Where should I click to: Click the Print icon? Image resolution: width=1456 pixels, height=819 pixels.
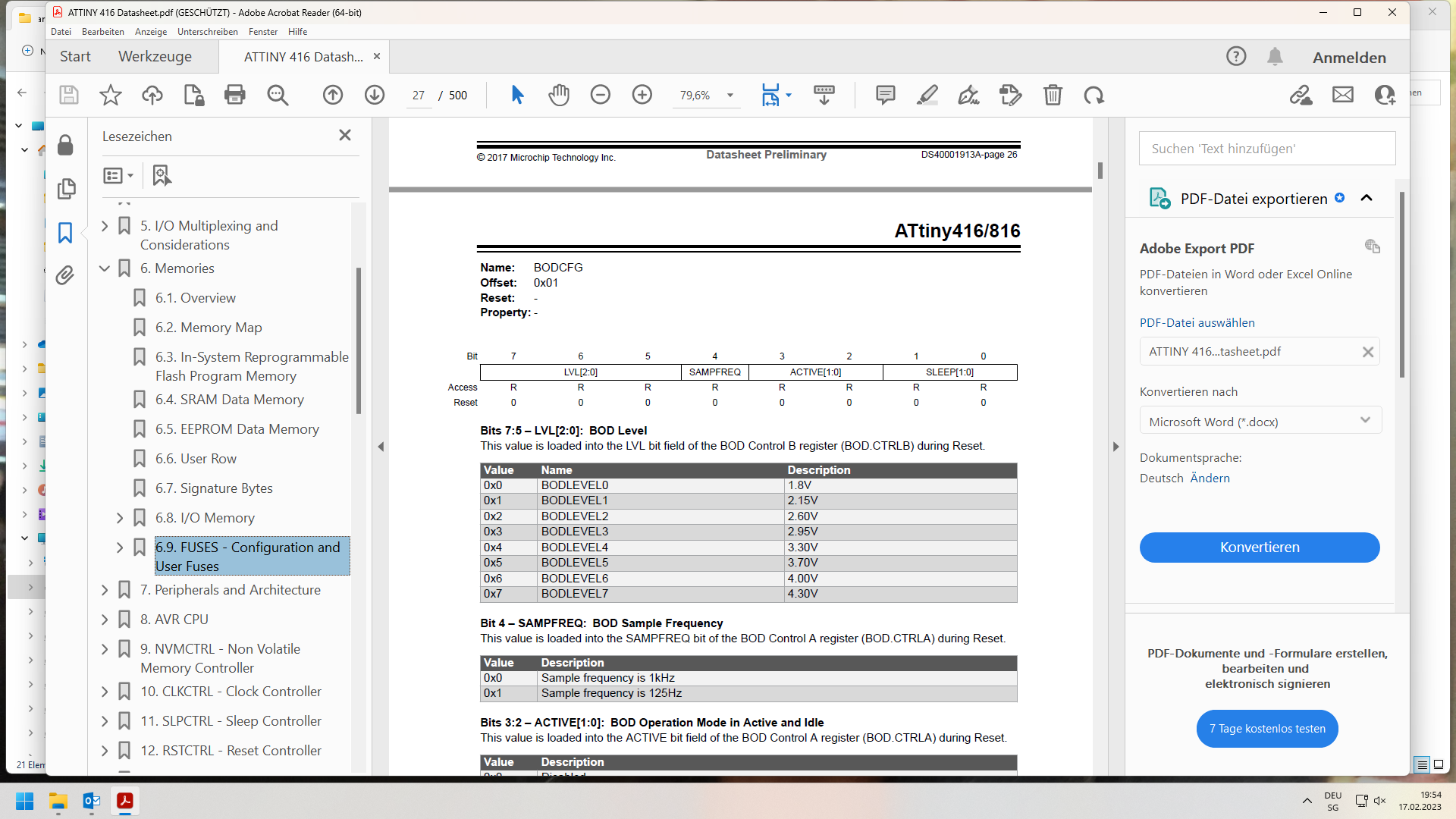pos(235,95)
